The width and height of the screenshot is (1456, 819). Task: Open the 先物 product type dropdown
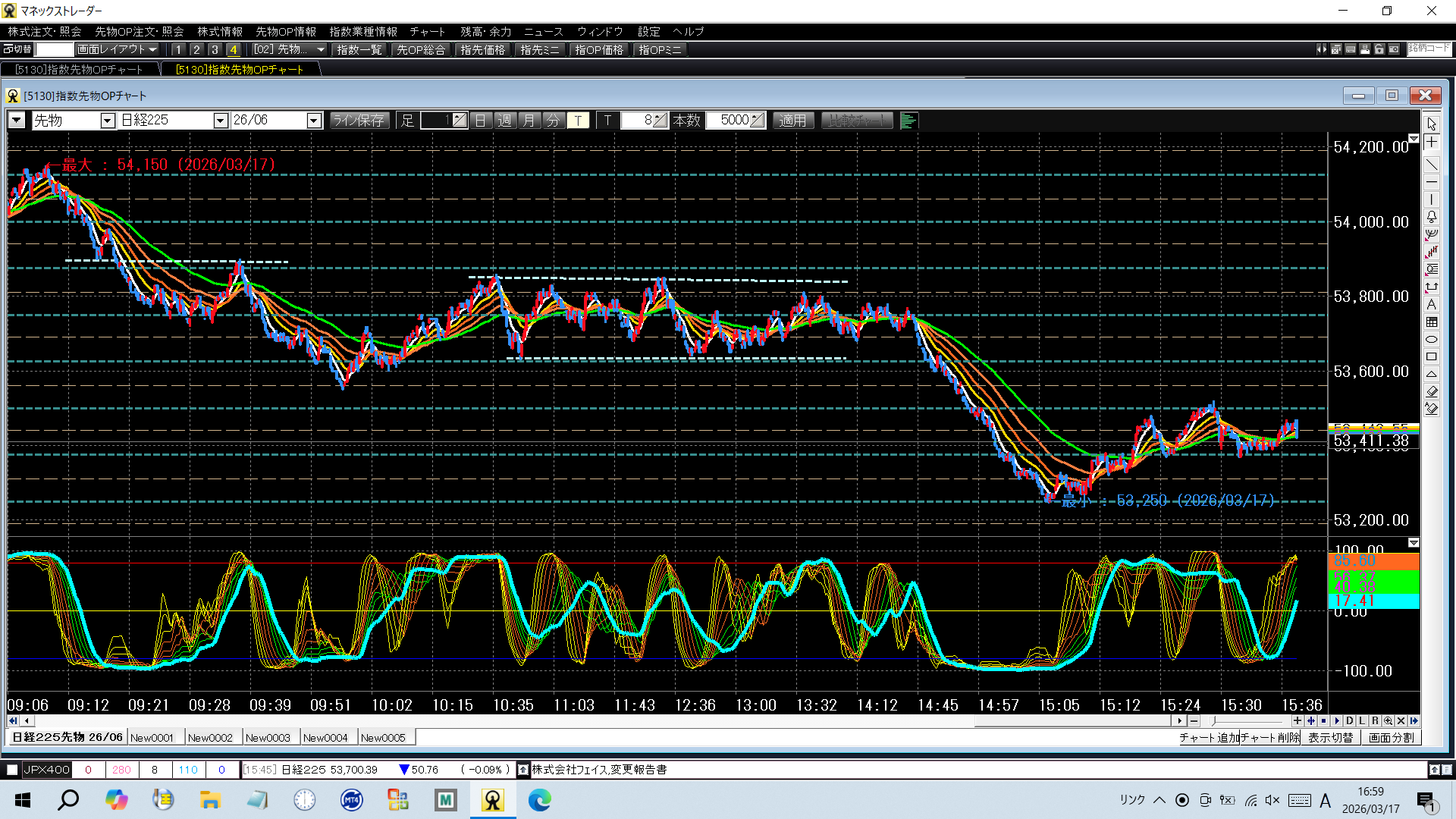tap(108, 121)
